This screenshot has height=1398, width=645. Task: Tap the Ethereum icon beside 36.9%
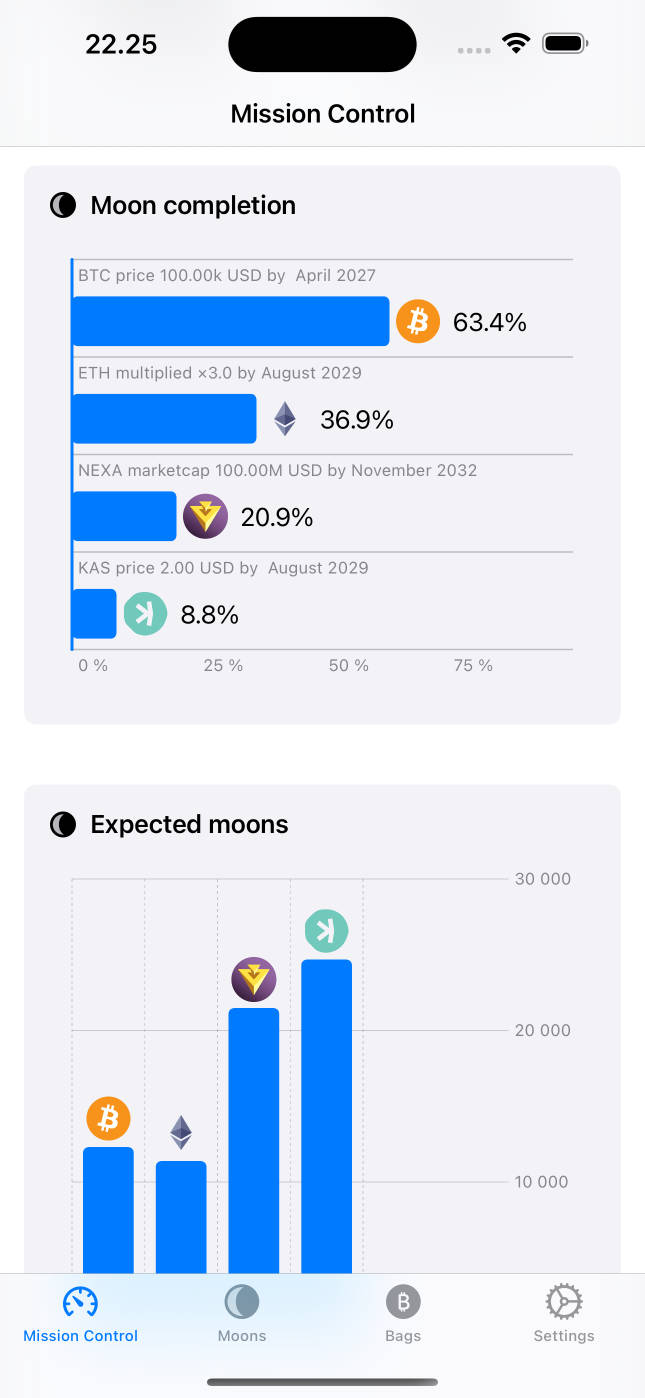click(286, 419)
